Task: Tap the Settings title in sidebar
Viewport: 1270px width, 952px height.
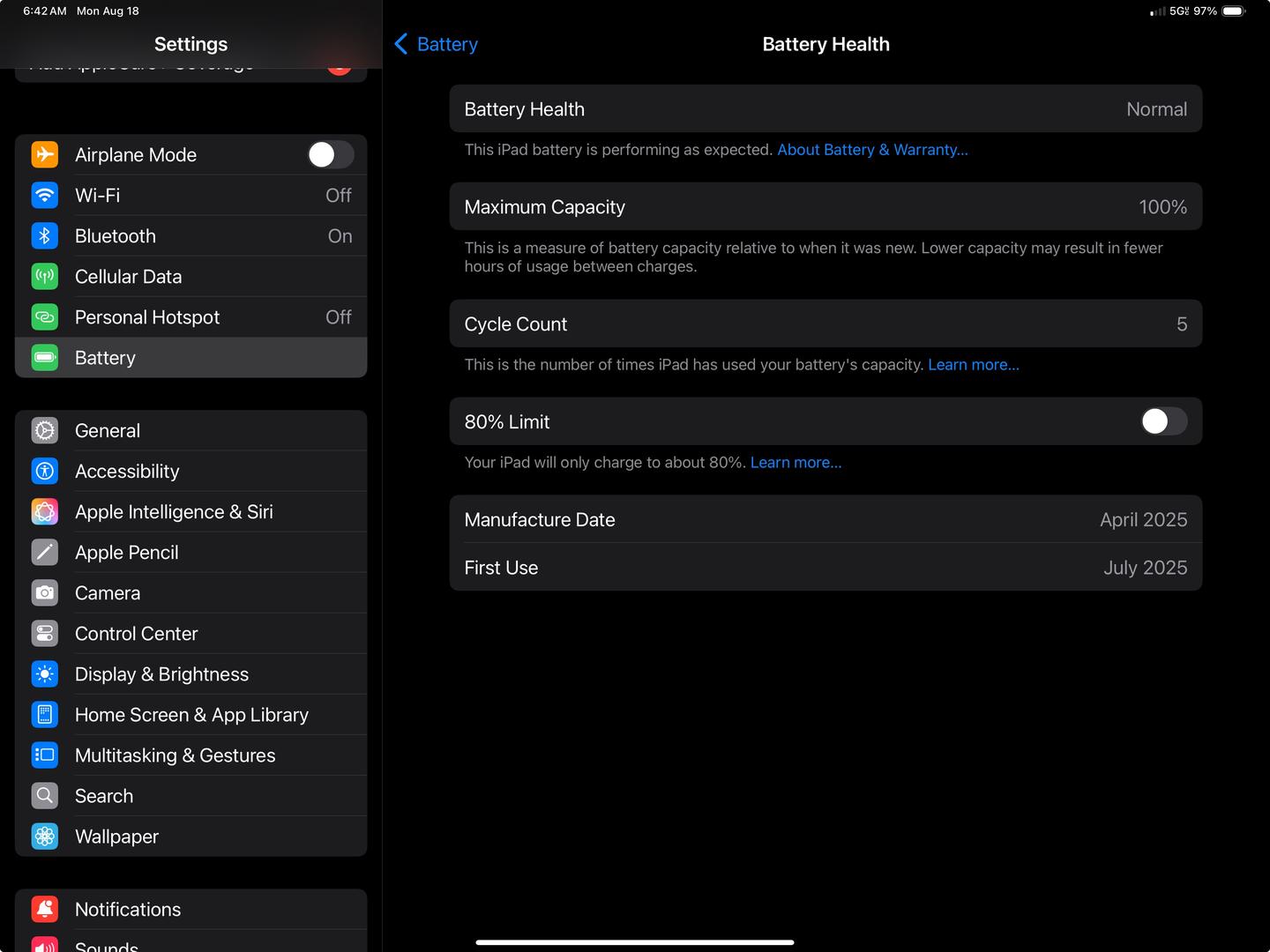Action: [190, 44]
